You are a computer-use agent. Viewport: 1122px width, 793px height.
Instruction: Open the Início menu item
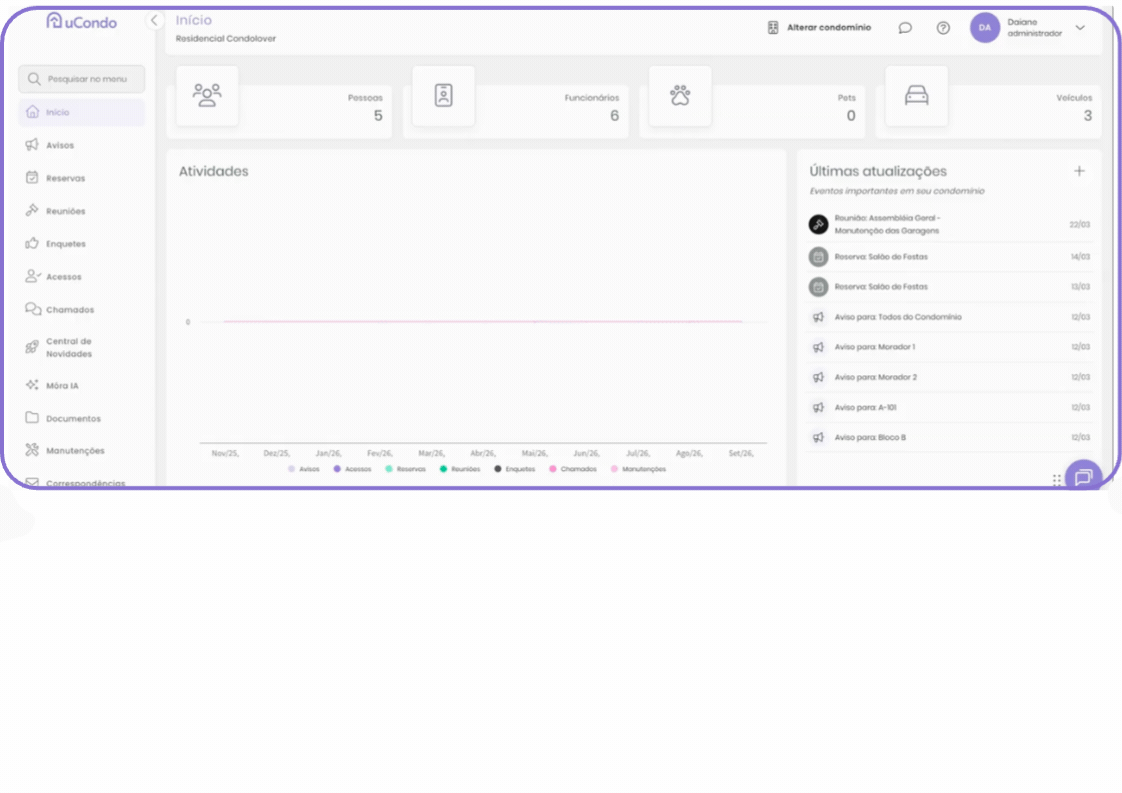(x=82, y=112)
